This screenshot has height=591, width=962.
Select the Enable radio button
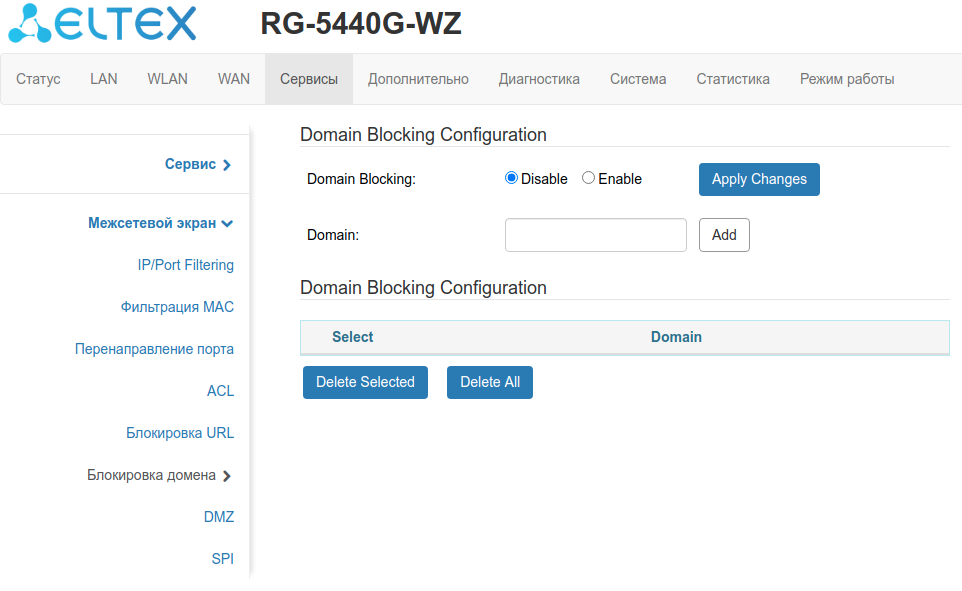(x=588, y=178)
